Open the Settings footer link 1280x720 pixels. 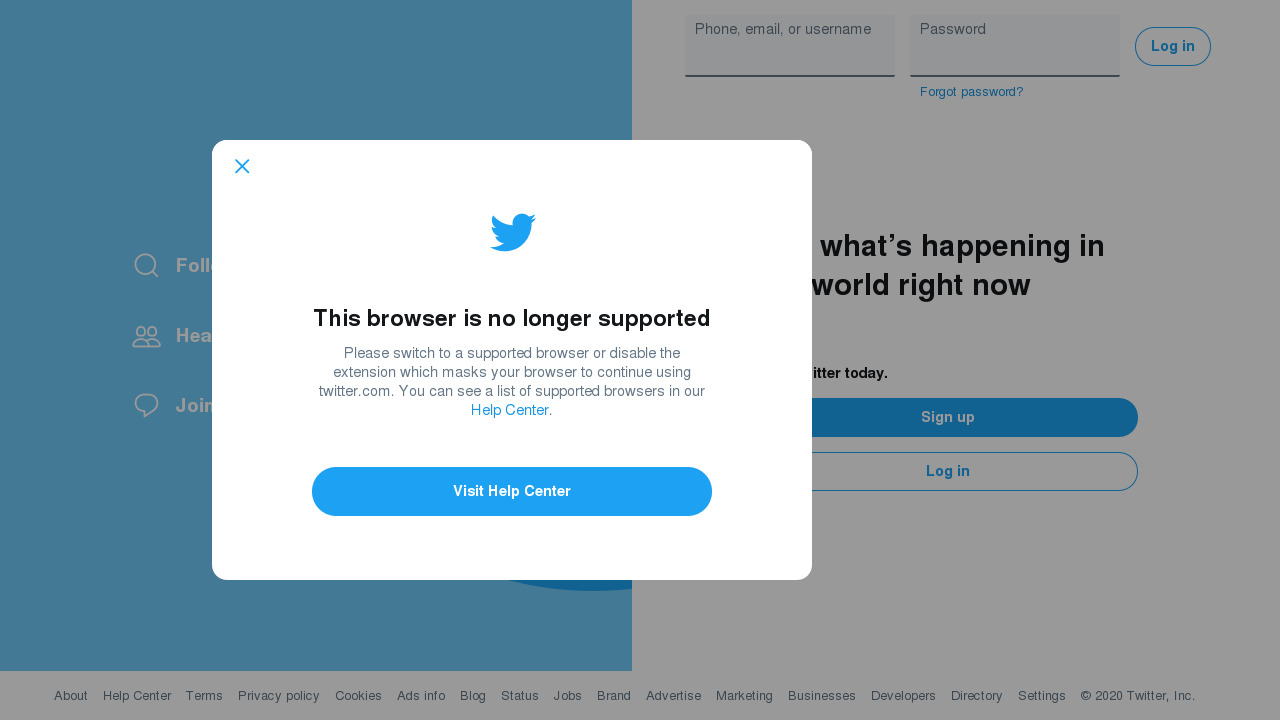tap(1042, 696)
